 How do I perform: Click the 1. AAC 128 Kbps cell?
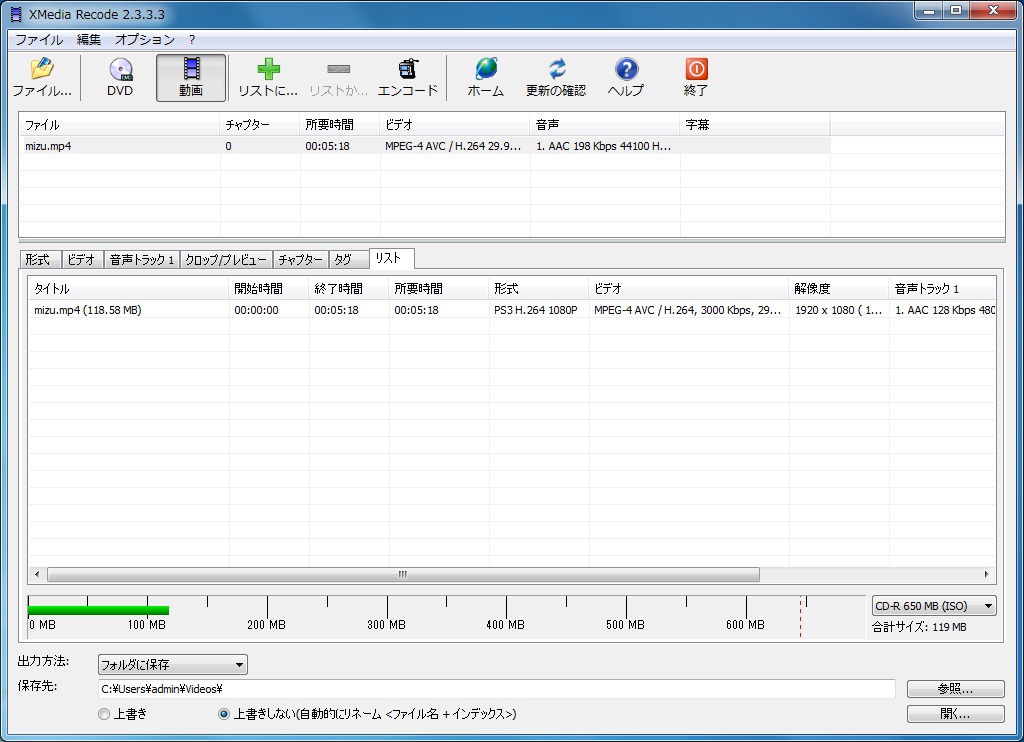(x=942, y=310)
